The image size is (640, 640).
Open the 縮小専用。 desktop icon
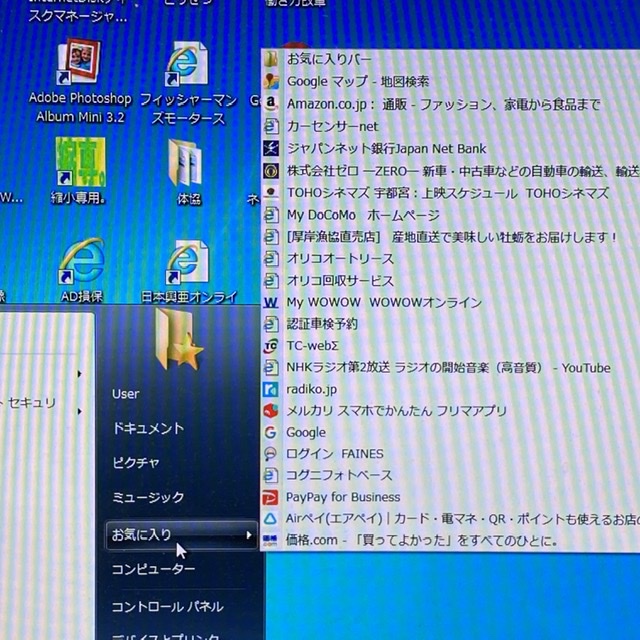(77, 162)
